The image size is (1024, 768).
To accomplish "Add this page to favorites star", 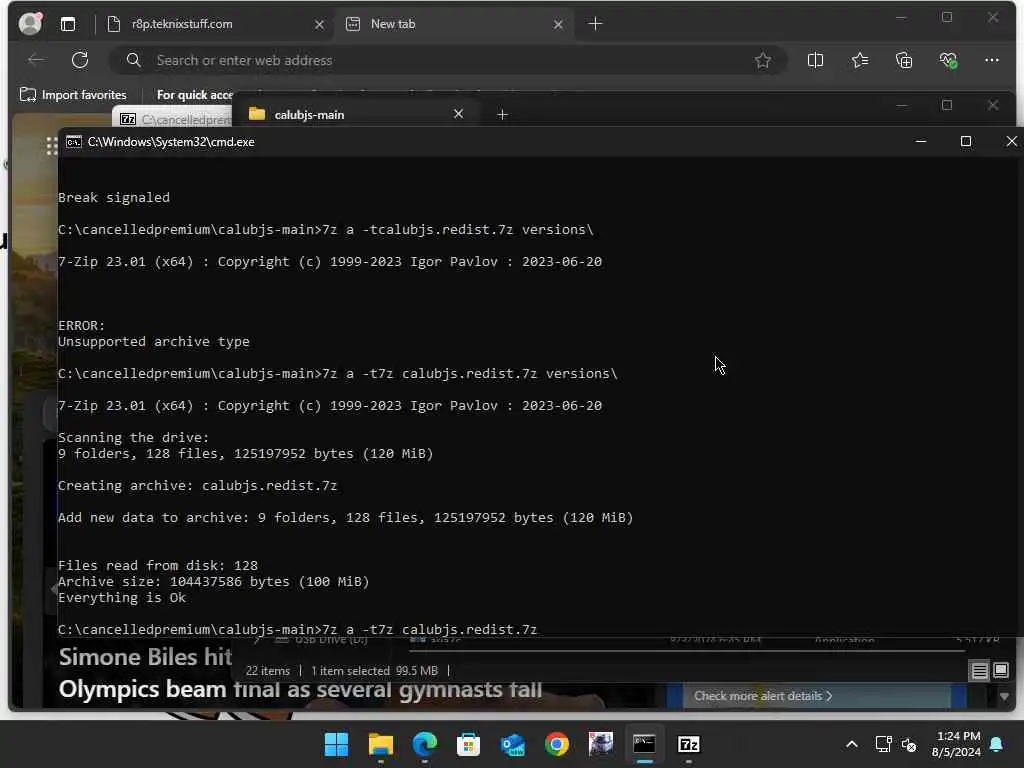I will pyautogui.click(x=762, y=60).
